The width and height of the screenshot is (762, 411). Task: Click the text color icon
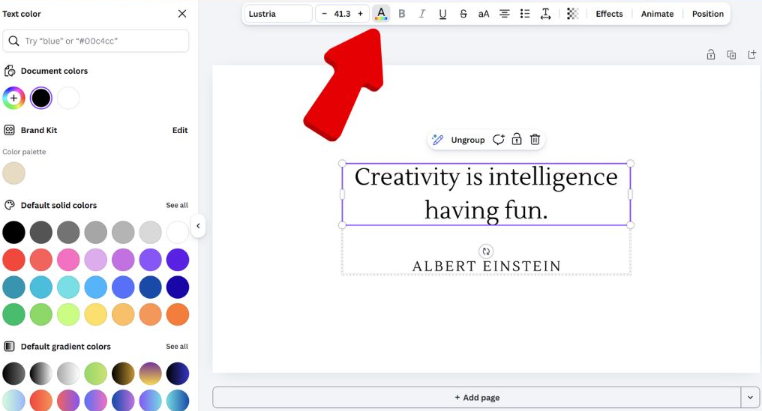tap(381, 14)
